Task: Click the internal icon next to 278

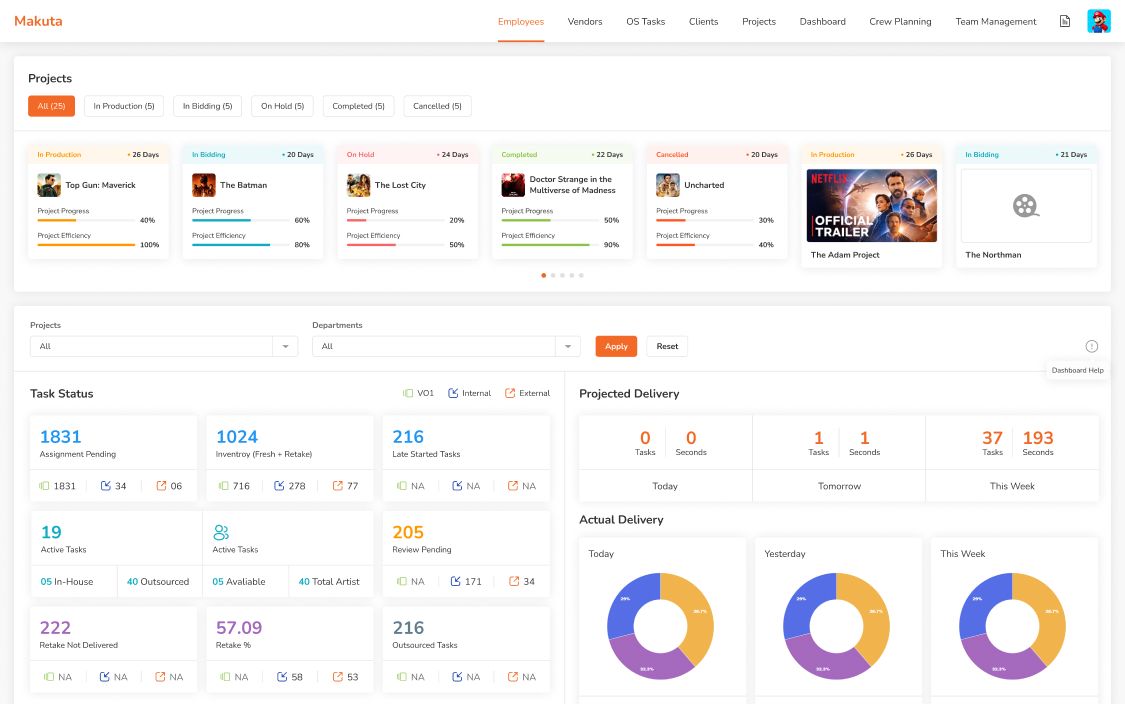Action: tap(279, 486)
